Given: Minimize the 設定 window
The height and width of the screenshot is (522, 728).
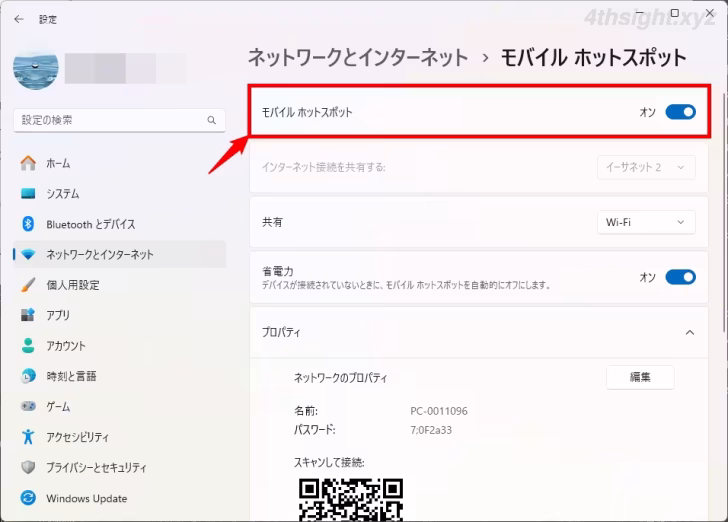Looking at the screenshot, I should click(640, 13).
